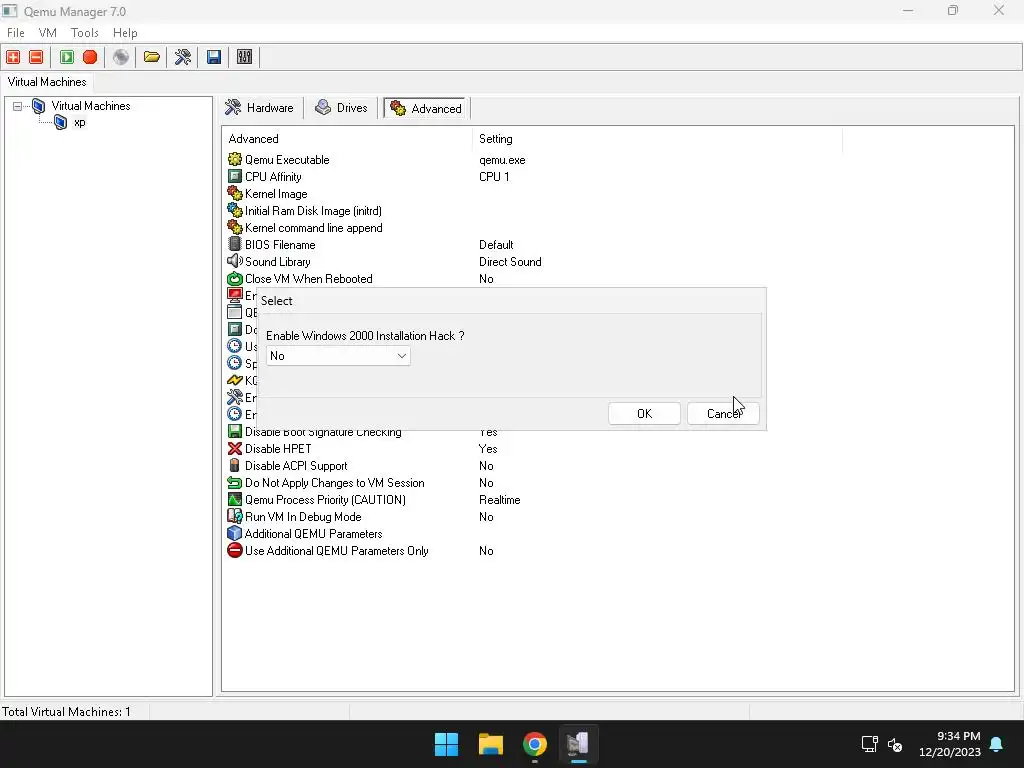Screen dimensions: 1024x768
Task: Click the Sound Library speaker icon
Action: point(234,261)
